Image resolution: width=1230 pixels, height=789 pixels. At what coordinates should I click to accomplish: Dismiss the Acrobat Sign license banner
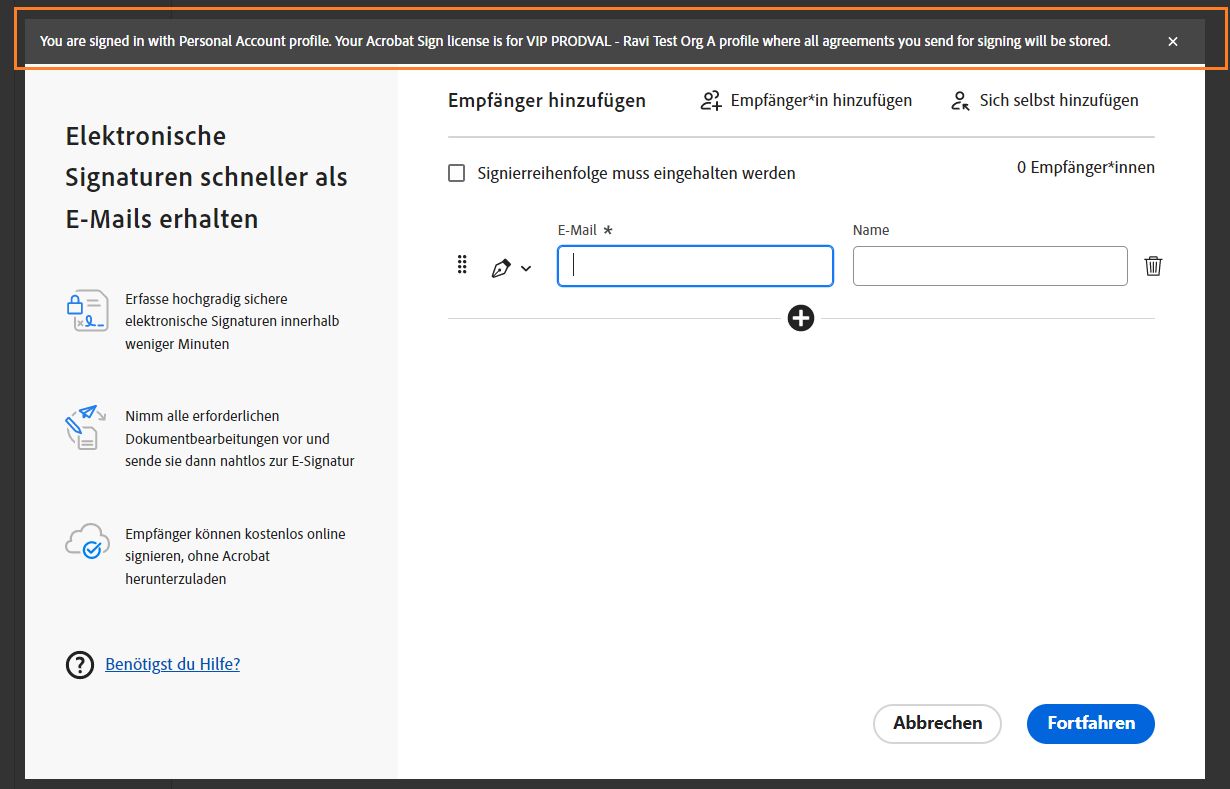(x=1172, y=41)
